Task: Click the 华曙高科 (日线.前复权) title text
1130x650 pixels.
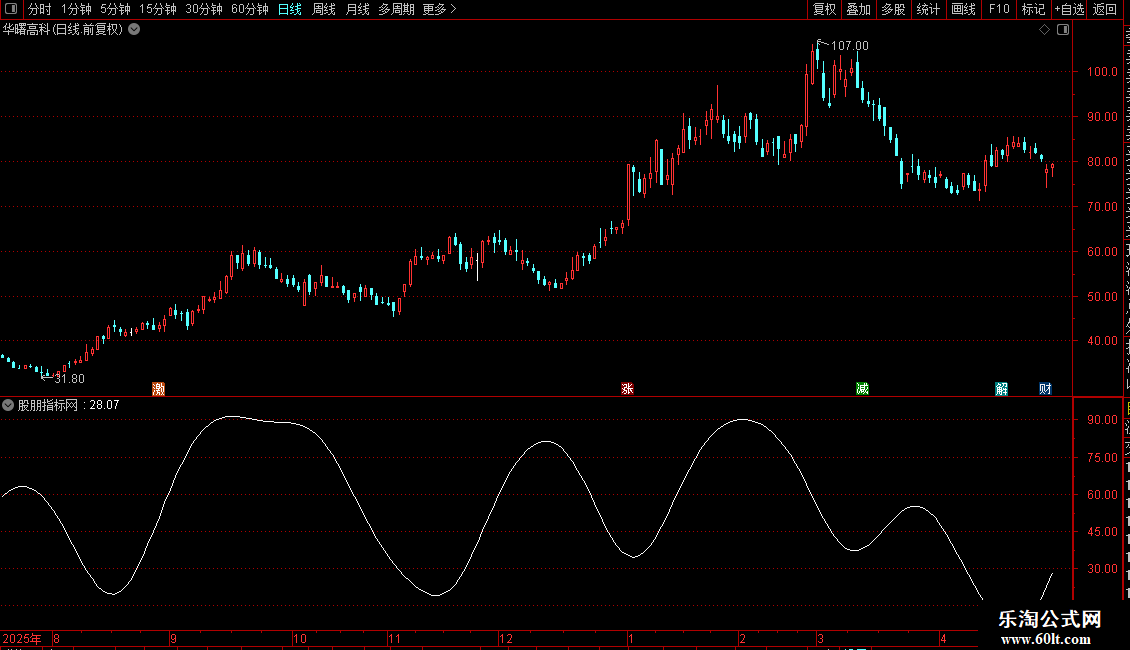Action: click(63, 30)
